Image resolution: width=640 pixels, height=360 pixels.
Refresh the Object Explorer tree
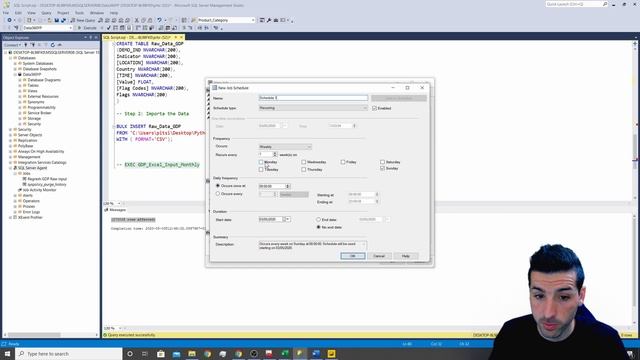tap(53, 45)
